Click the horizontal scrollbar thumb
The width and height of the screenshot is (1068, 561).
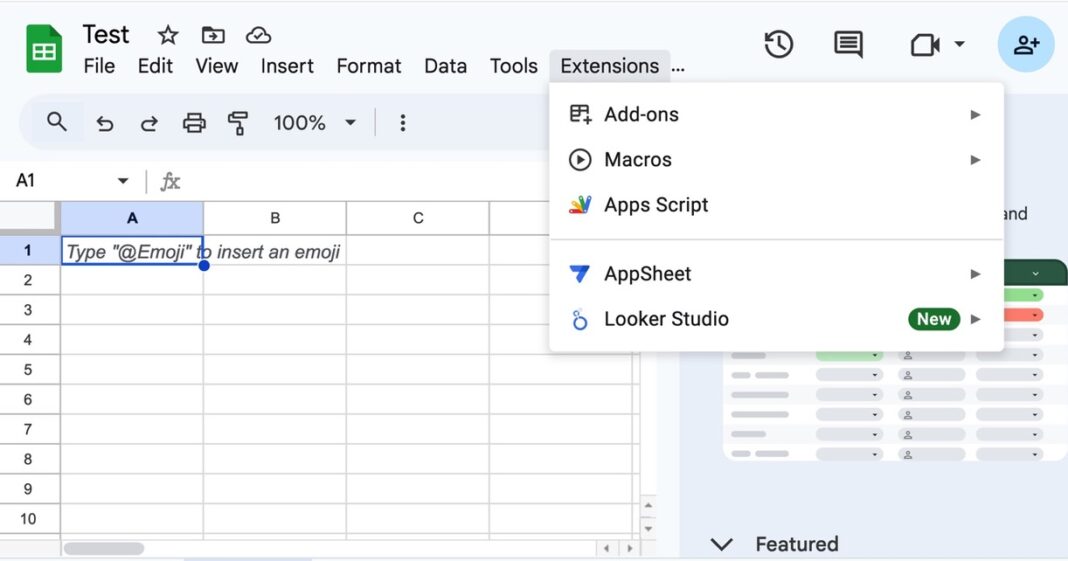104,548
